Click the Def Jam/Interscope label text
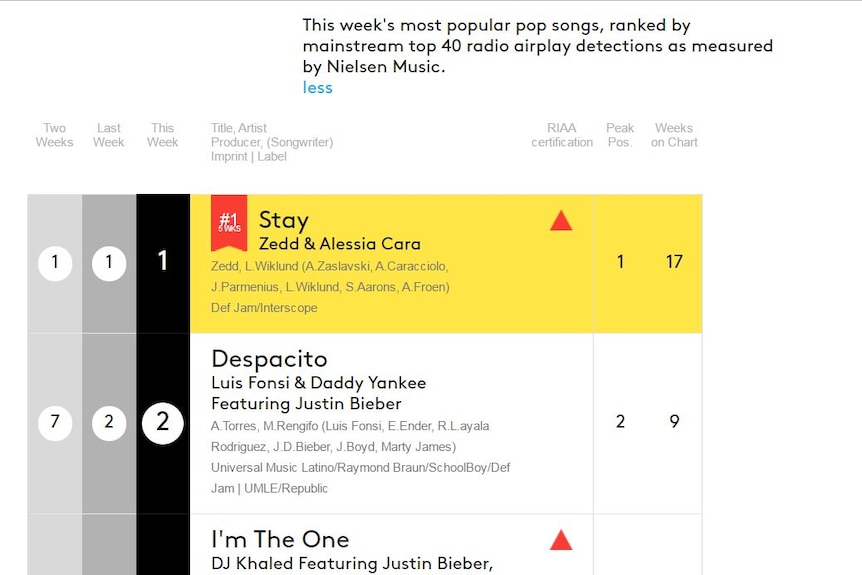 click(264, 308)
